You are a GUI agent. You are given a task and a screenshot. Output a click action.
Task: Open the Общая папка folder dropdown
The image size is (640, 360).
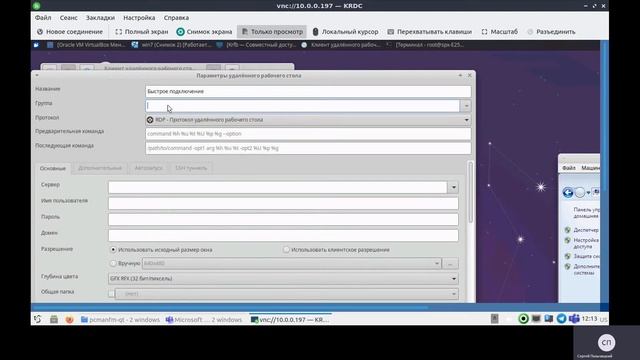[287, 294]
